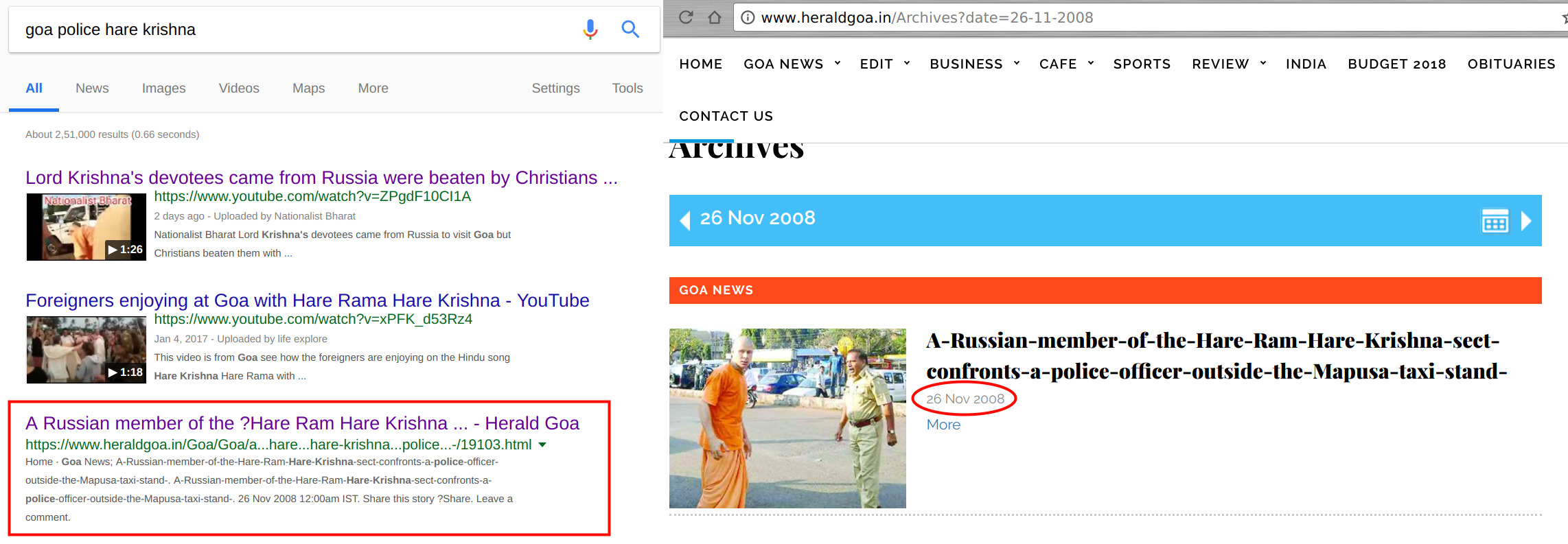Image resolution: width=1568 pixels, height=544 pixels.
Task: Switch to the News search tab
Action: tap(92, 88)
